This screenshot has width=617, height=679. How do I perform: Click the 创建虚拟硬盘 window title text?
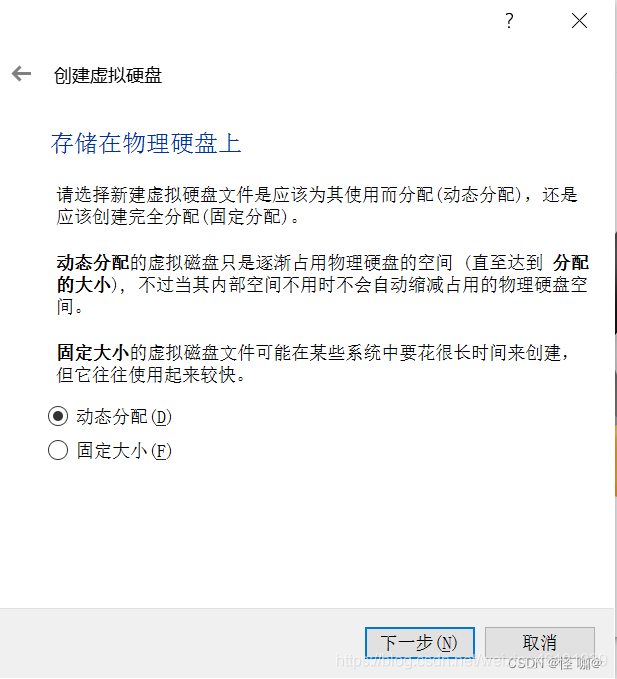coord(108,75)
